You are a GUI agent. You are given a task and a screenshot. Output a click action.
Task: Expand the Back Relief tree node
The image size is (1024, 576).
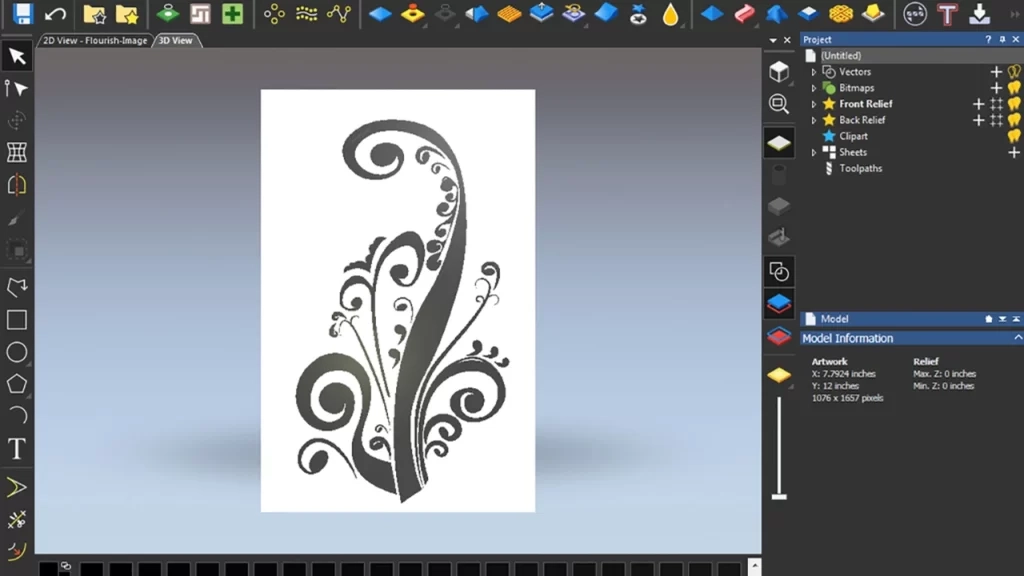tap(814, 120)
